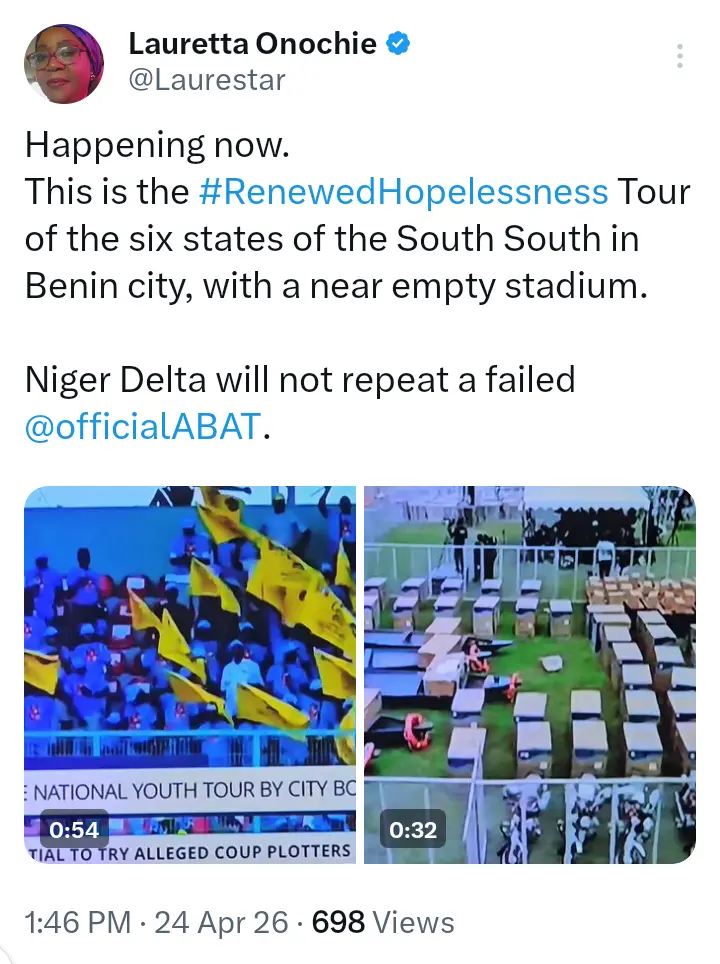Image resolution: width=720 pixels, height=964 pixels.
Task: Click the Lauretta Onochie display name
Action: coord(252,45)
